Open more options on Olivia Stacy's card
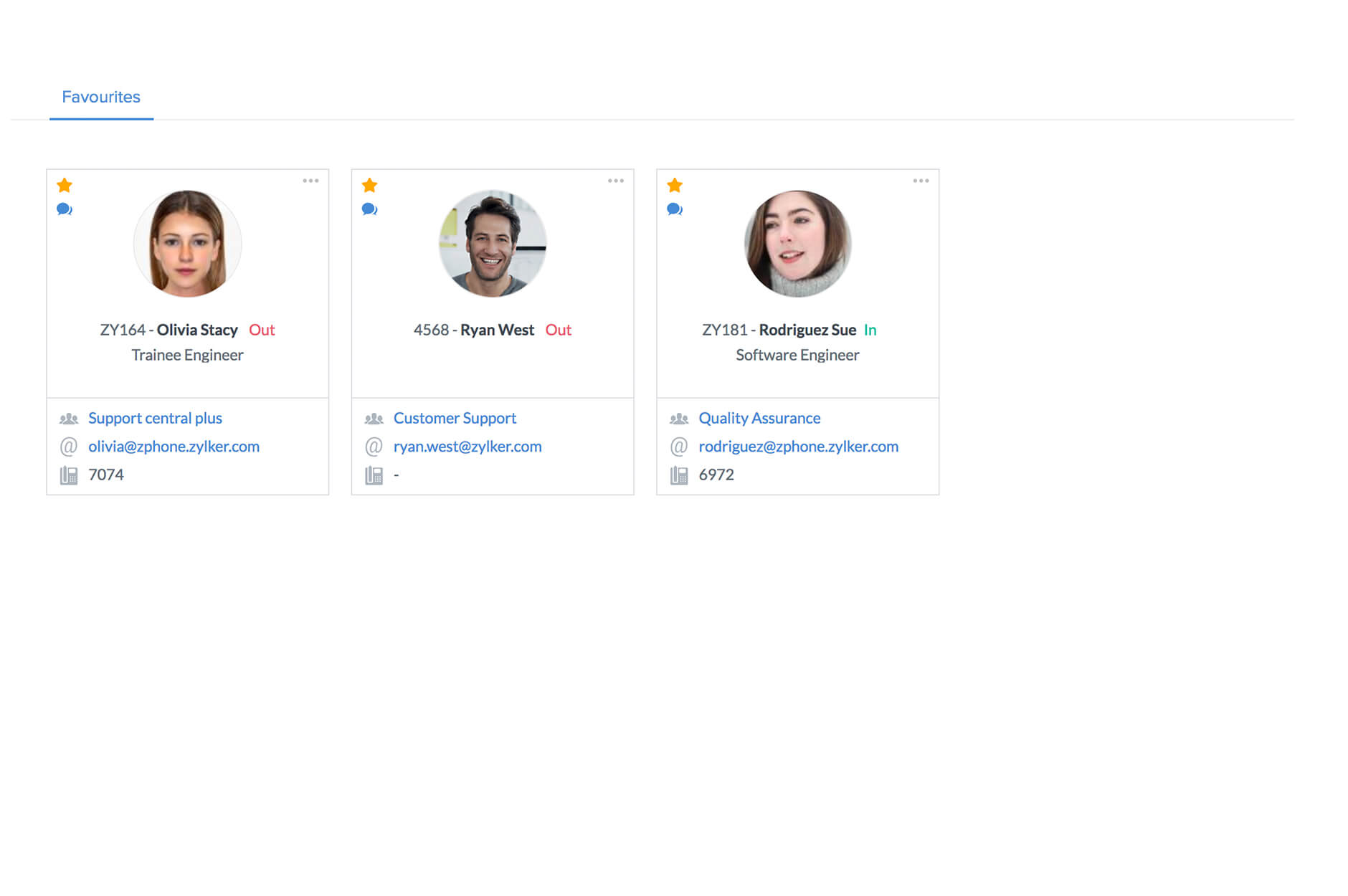 (311, 181)
